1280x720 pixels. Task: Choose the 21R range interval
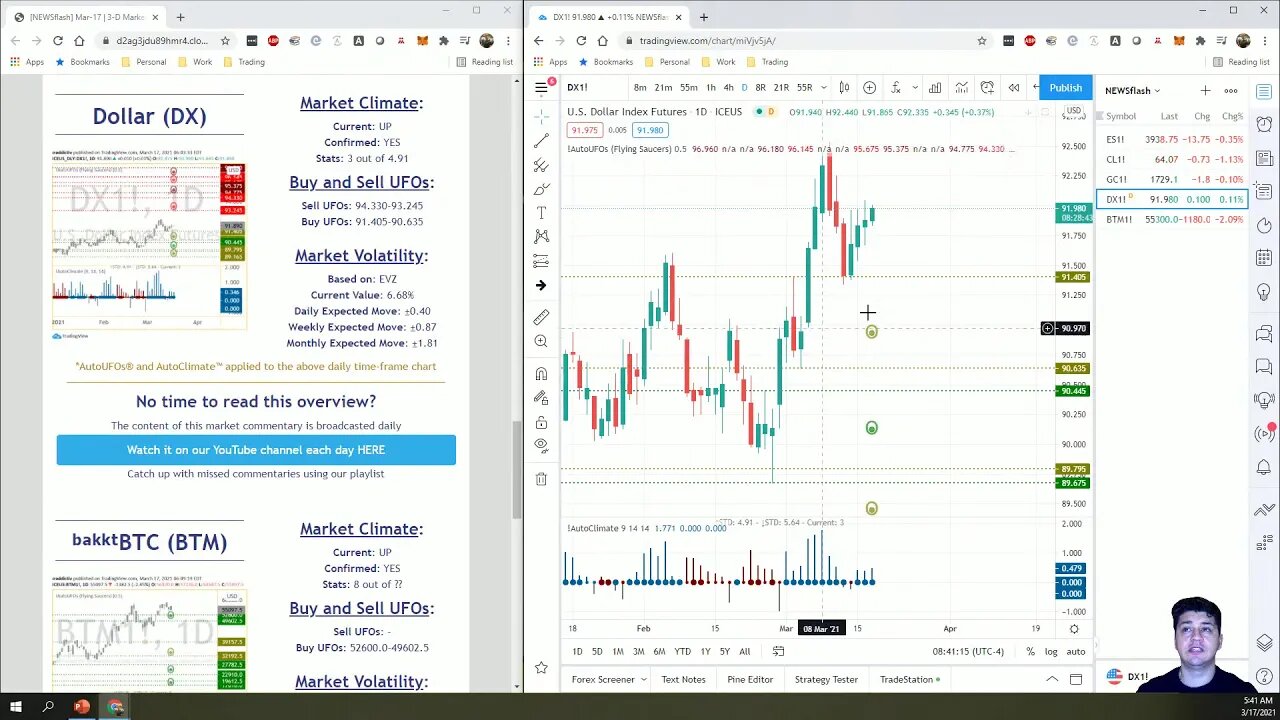pyautogui.click(x=781, y=88)
